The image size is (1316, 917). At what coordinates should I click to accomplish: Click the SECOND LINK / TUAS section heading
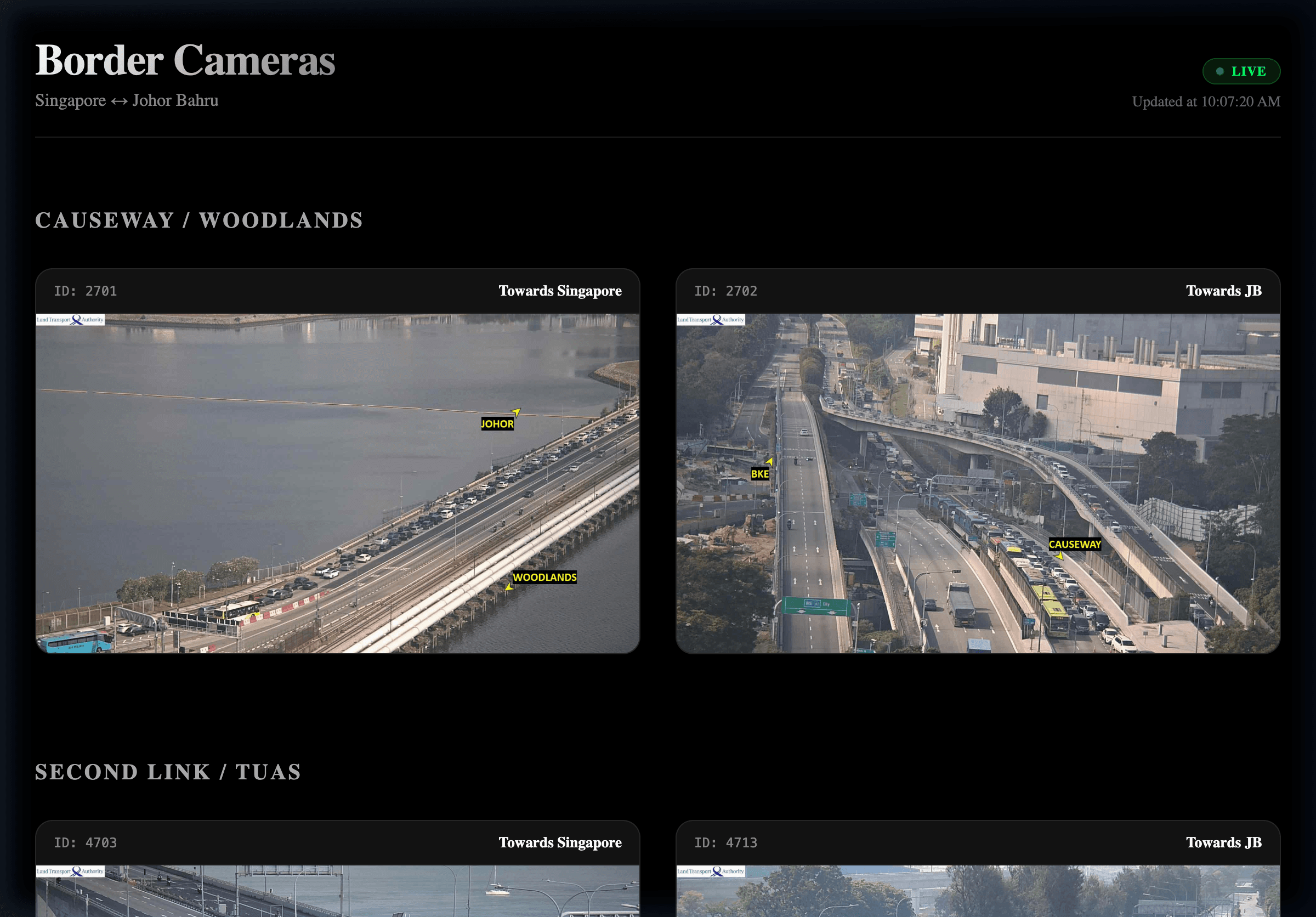coord(168,772)
